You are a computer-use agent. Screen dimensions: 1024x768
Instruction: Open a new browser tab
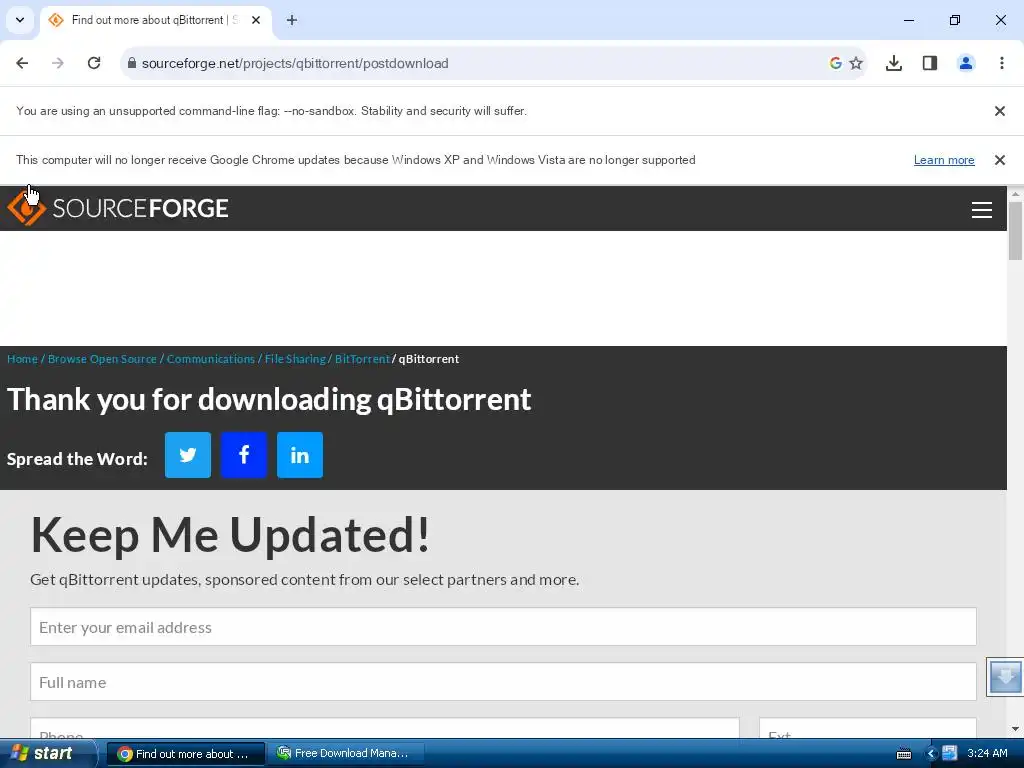tap(292, 20)
